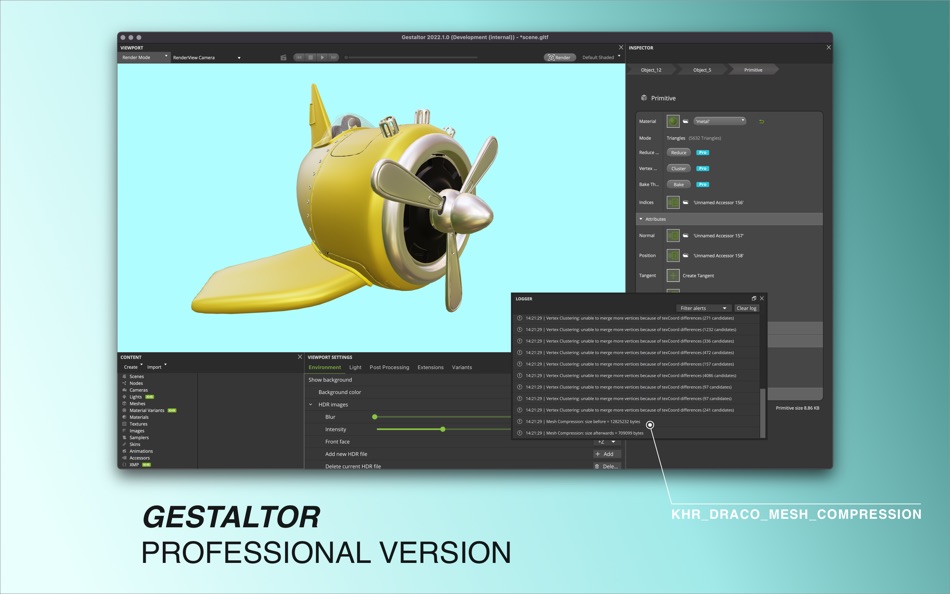Click the Create Tangent plus icon
950x594 pixels.
[673, 275]
